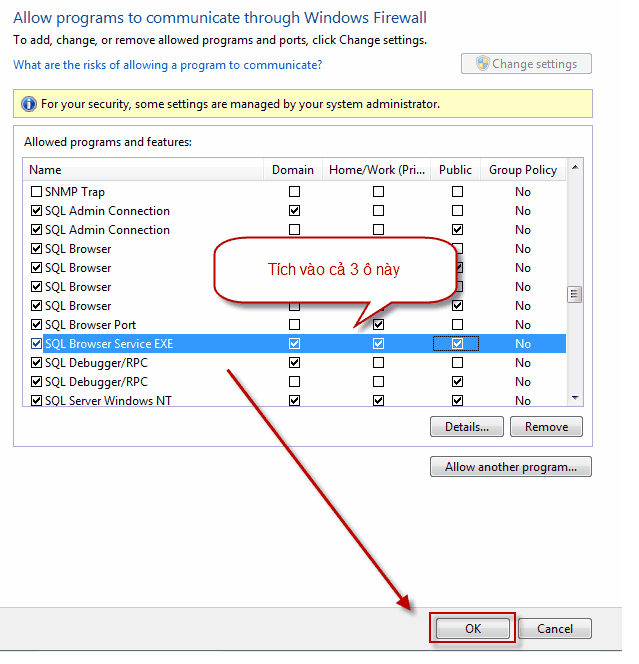
Task: Click the Change settings shield button
Action: pyautogui.click(x=526, y=64)
